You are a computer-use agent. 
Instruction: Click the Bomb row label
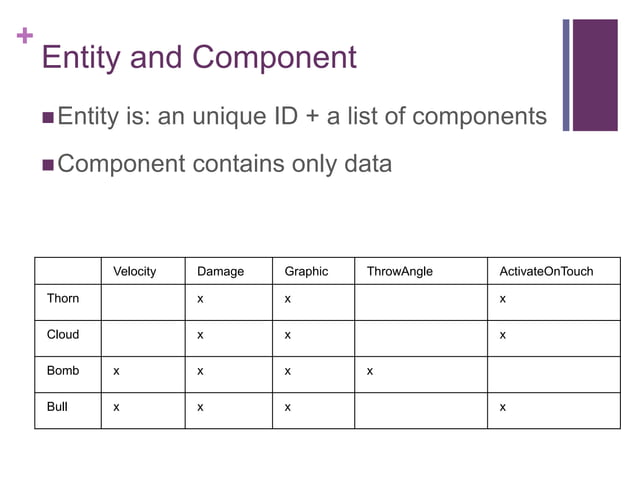(63, 371)
